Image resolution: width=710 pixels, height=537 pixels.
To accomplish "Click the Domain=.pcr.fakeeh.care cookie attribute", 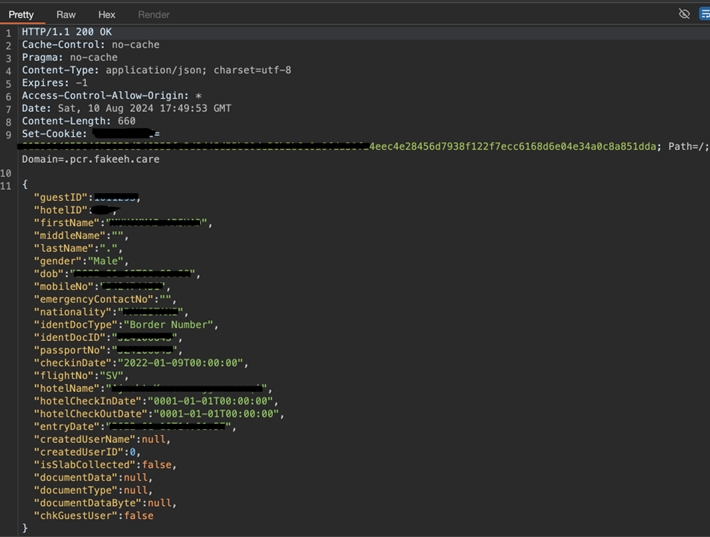I will (91, 159).
